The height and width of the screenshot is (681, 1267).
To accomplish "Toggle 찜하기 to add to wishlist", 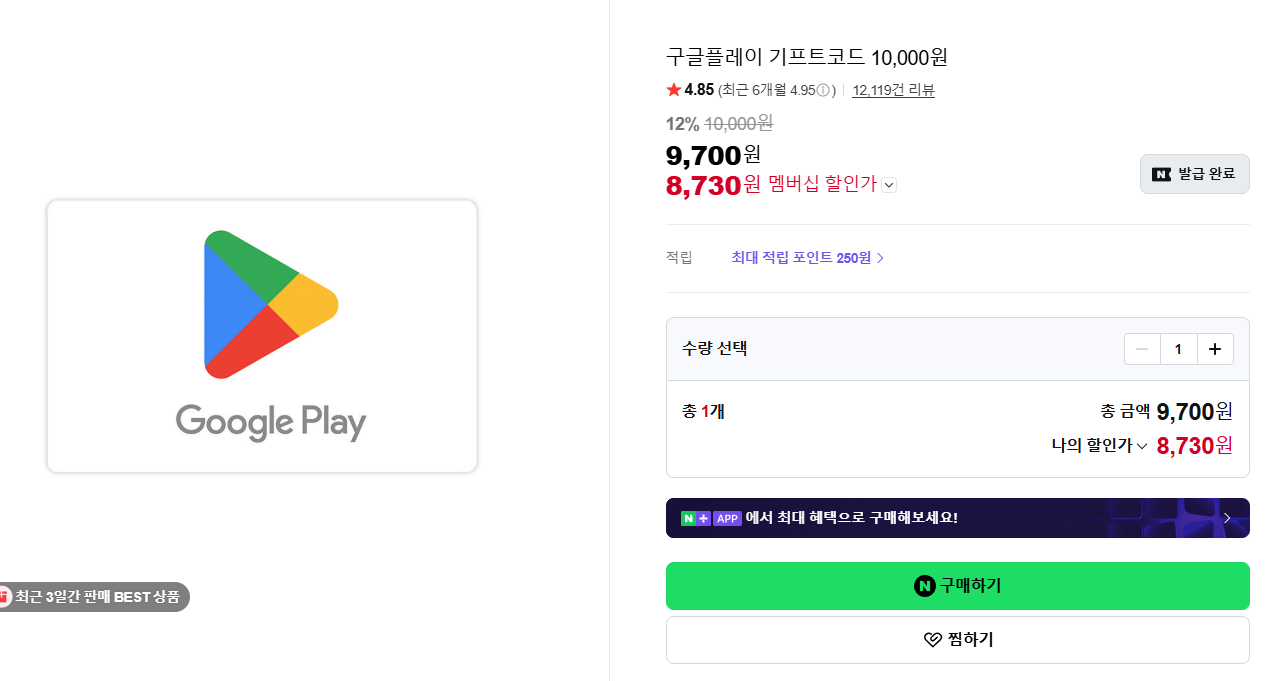I will (957, 640).
